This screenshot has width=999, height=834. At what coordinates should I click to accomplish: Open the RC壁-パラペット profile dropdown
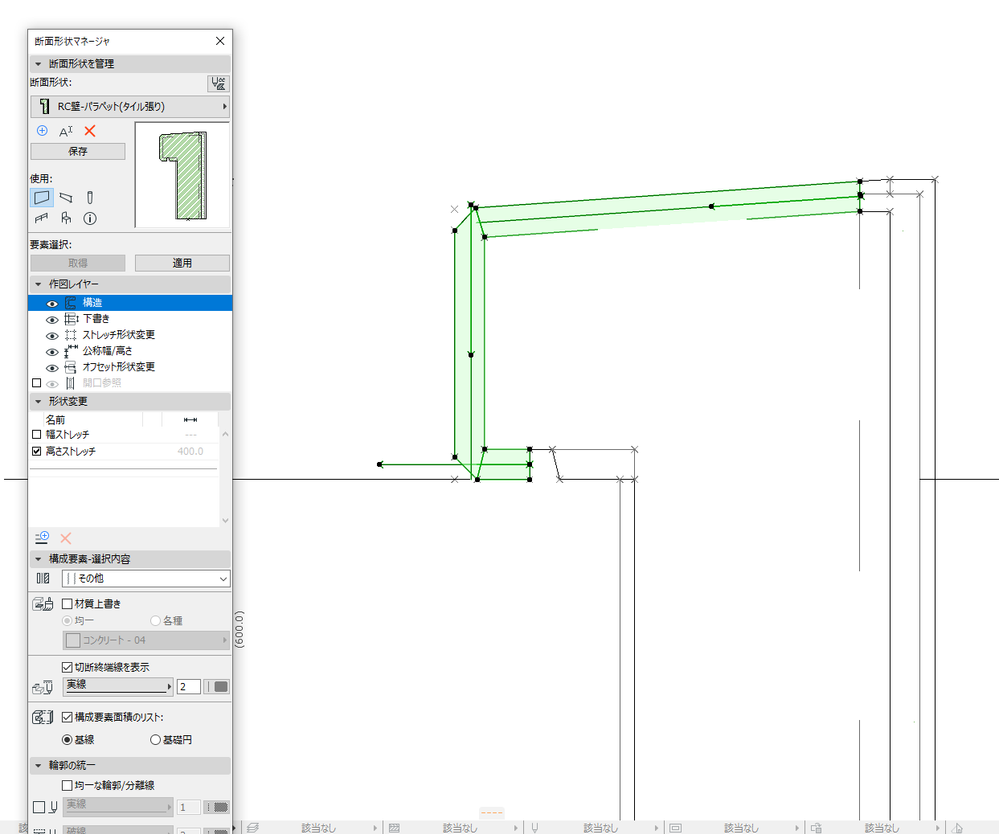pyautogui.click(x=130, y=106)
